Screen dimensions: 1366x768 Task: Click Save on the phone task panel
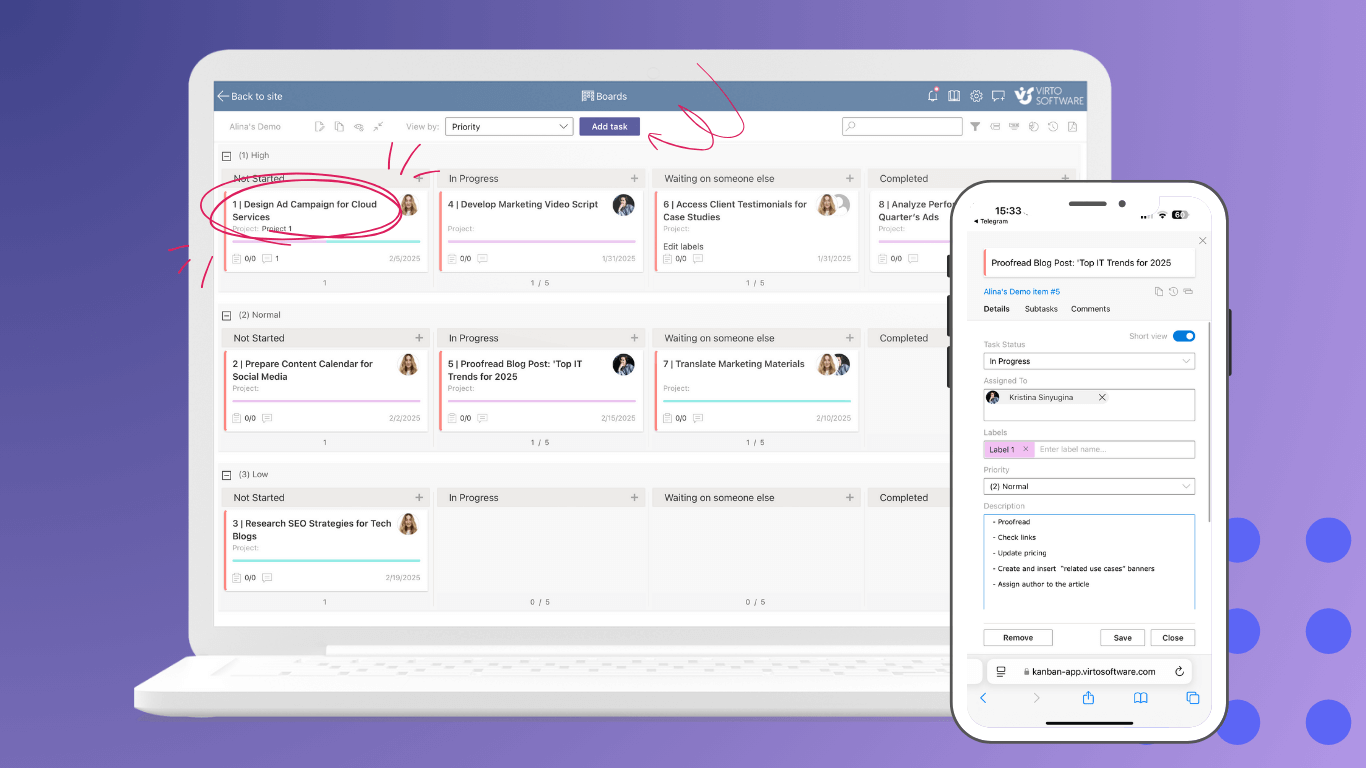1122,637
